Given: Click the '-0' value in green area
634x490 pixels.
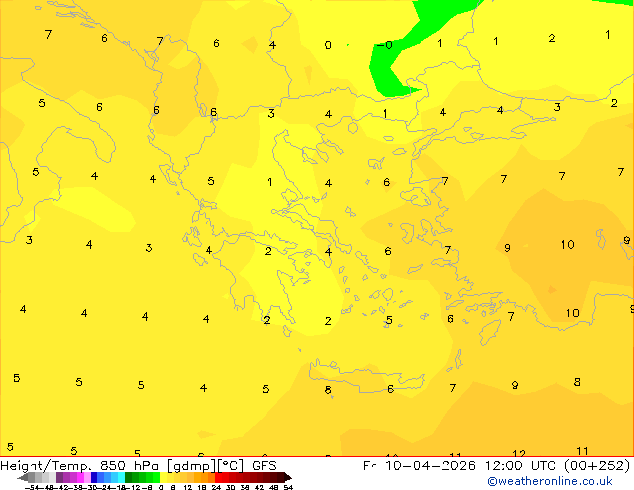Looking at the screenshot, I should 385,44.
